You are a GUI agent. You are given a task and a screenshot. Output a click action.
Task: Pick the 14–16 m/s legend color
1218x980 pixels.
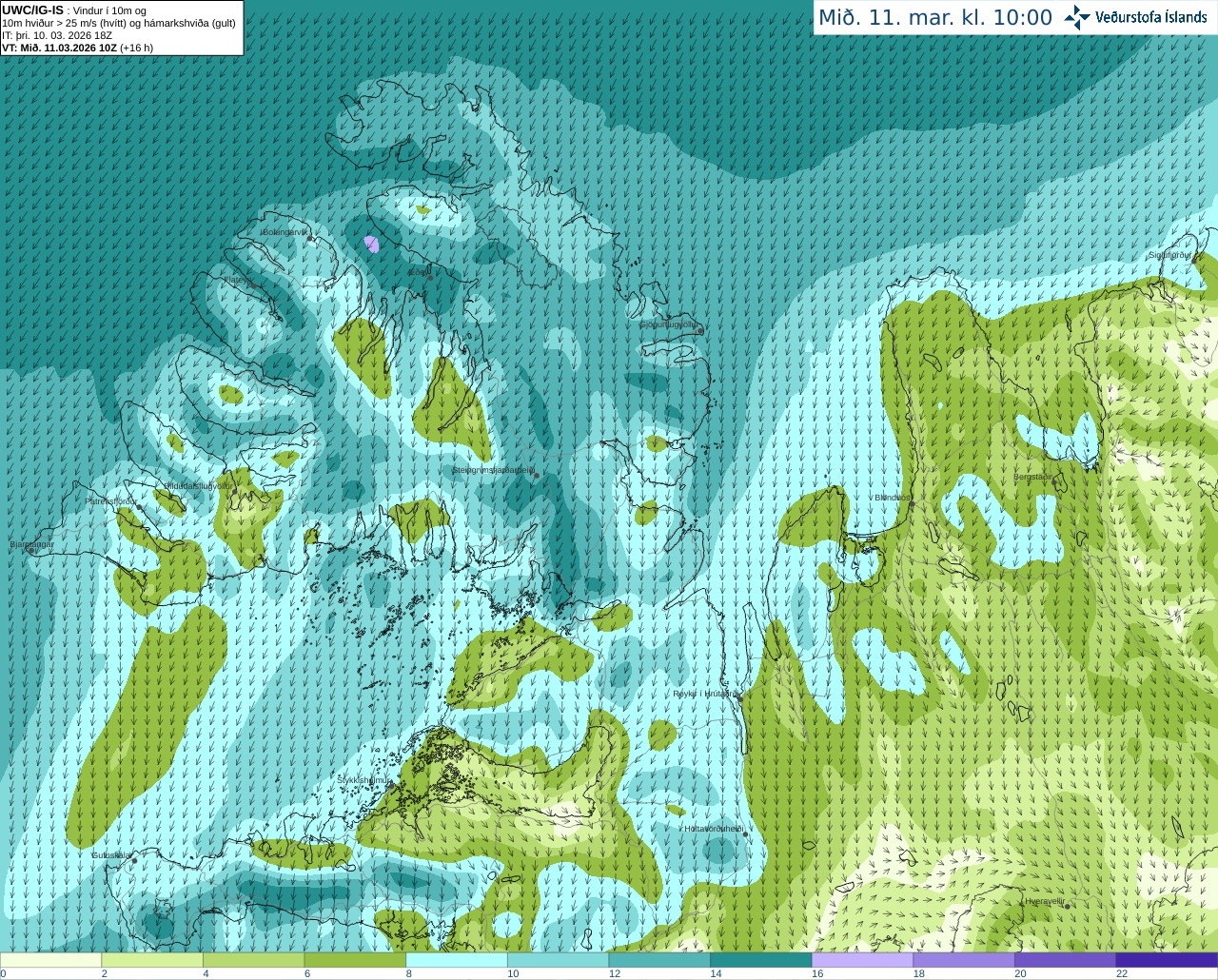click(x=761, y=960)
